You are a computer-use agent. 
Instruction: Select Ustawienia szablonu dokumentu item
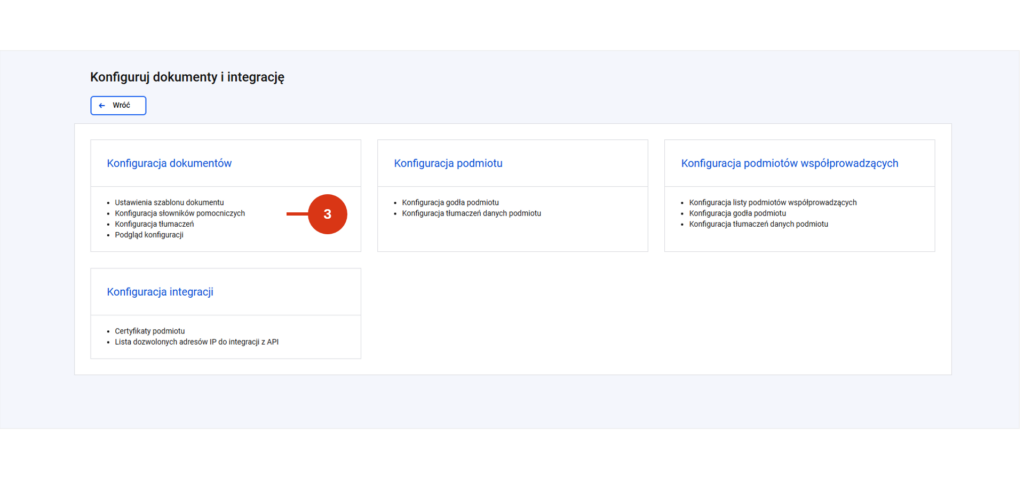coord(169,203)
